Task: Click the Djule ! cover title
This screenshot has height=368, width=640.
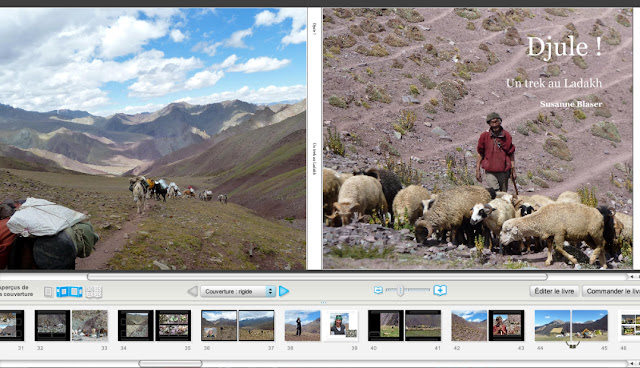Action: (x=564, y=47)
